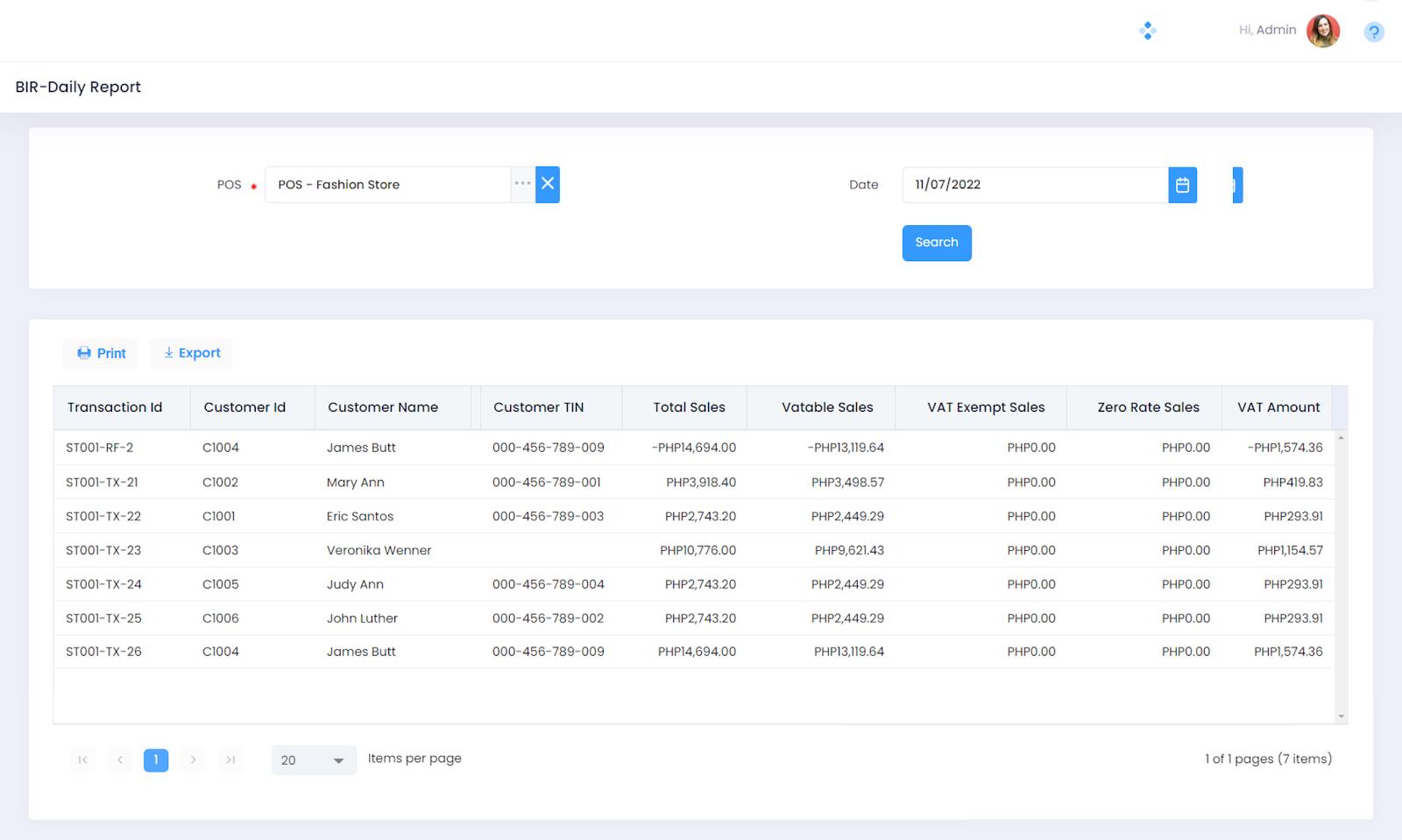Screen dimensions: 1402x840
Task: Open the Admin profile avatar
Action: click(x=1322, y=31)
